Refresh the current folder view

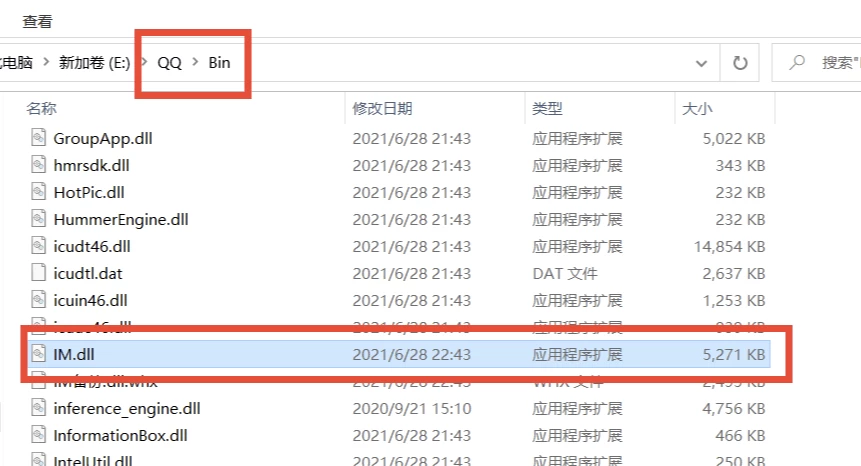pyautogui.click(x=740, y=63)
